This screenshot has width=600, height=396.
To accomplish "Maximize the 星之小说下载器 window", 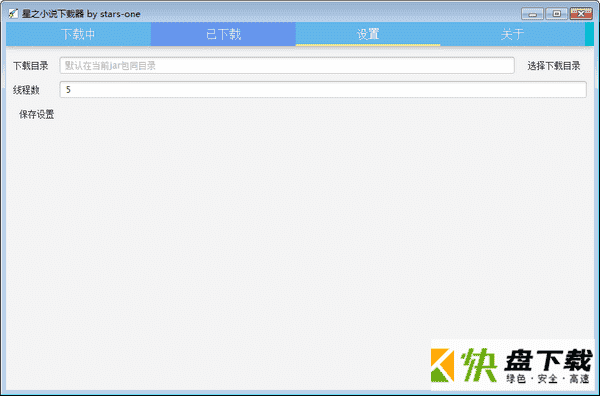I will click(x=557, y=14).
